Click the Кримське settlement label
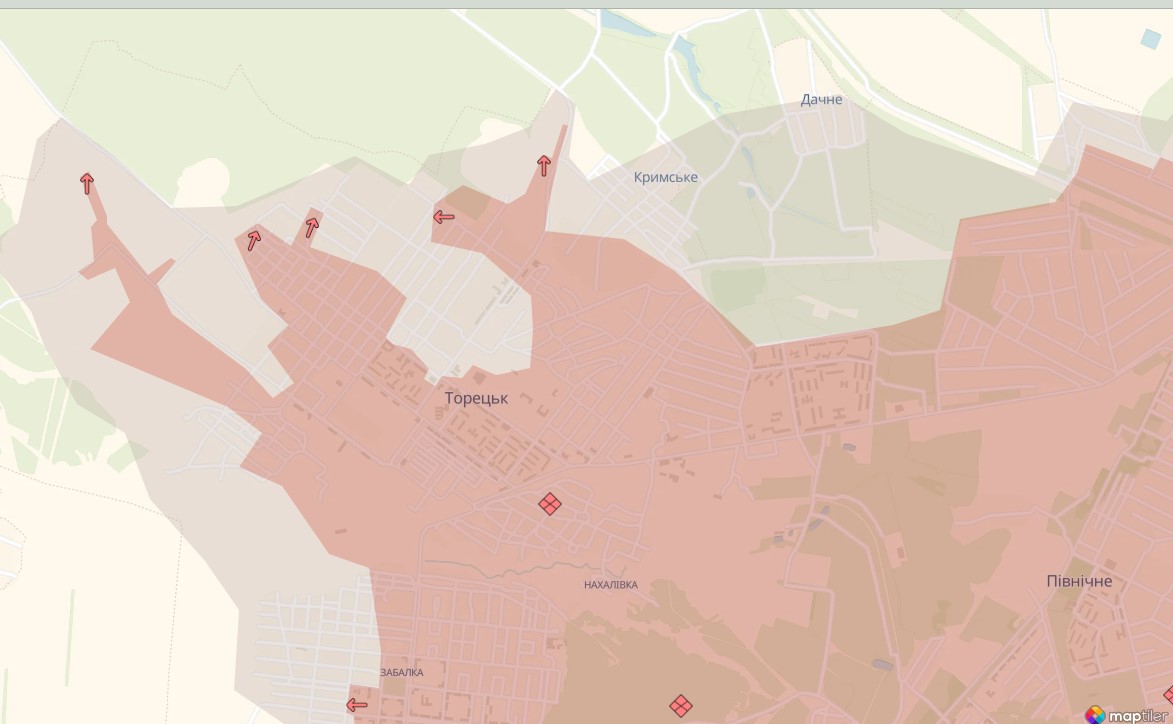 pos(665,177)
